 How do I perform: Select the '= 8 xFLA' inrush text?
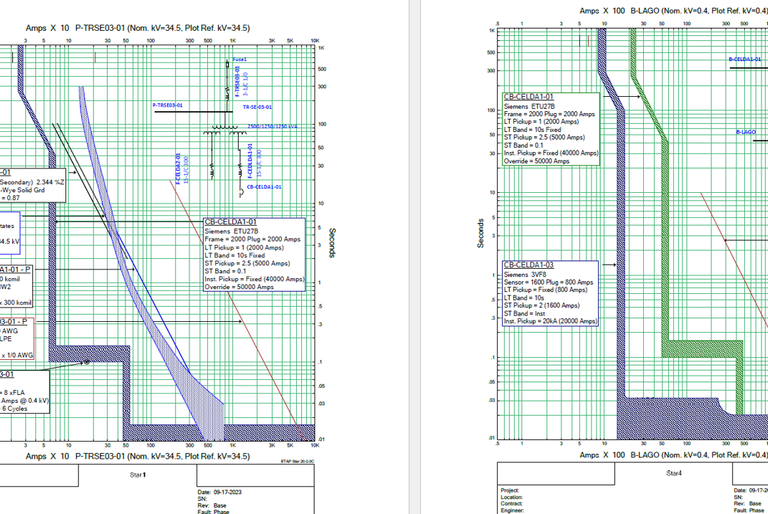pos(12,392)
